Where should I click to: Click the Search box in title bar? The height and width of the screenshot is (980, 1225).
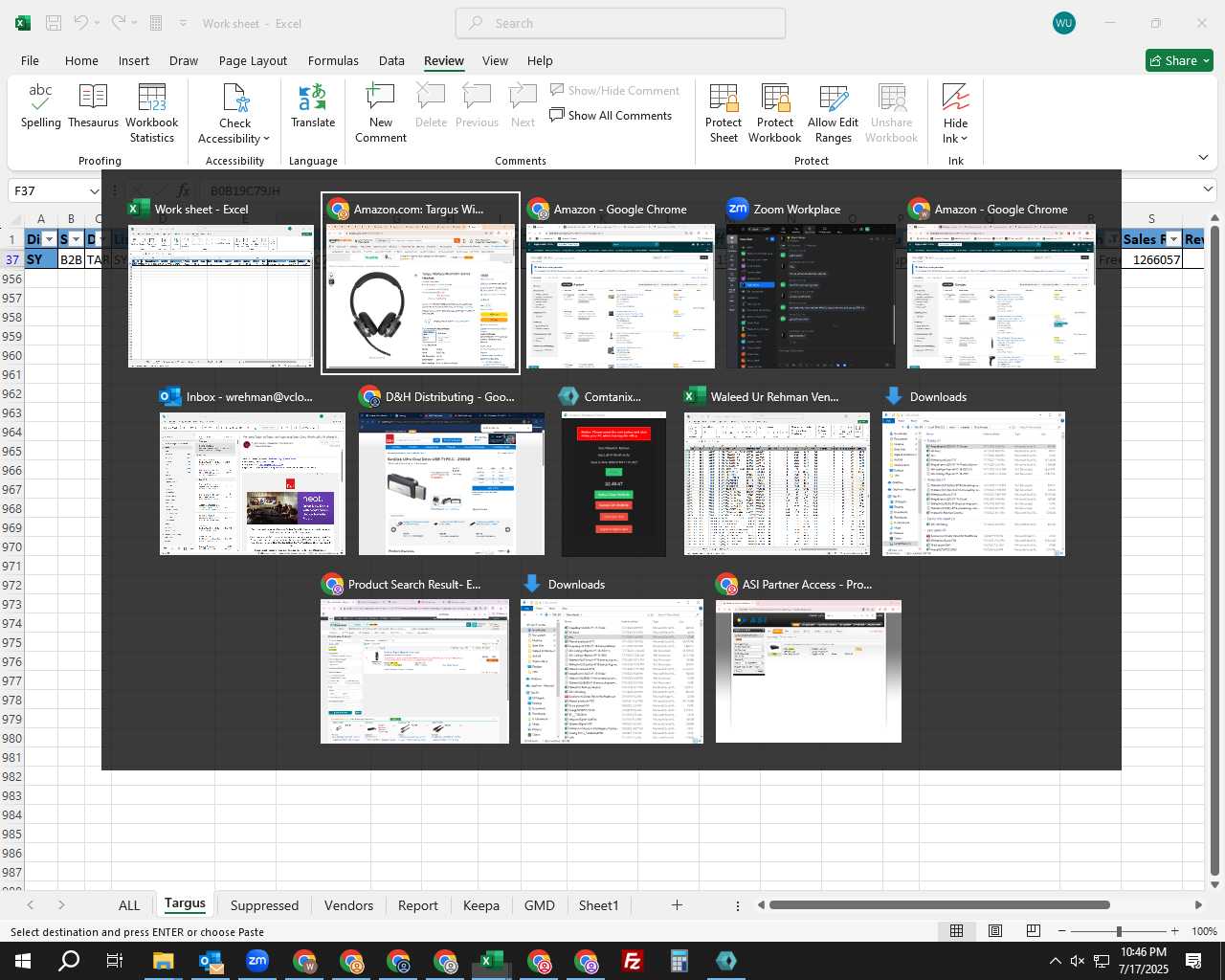coord(620,23)
